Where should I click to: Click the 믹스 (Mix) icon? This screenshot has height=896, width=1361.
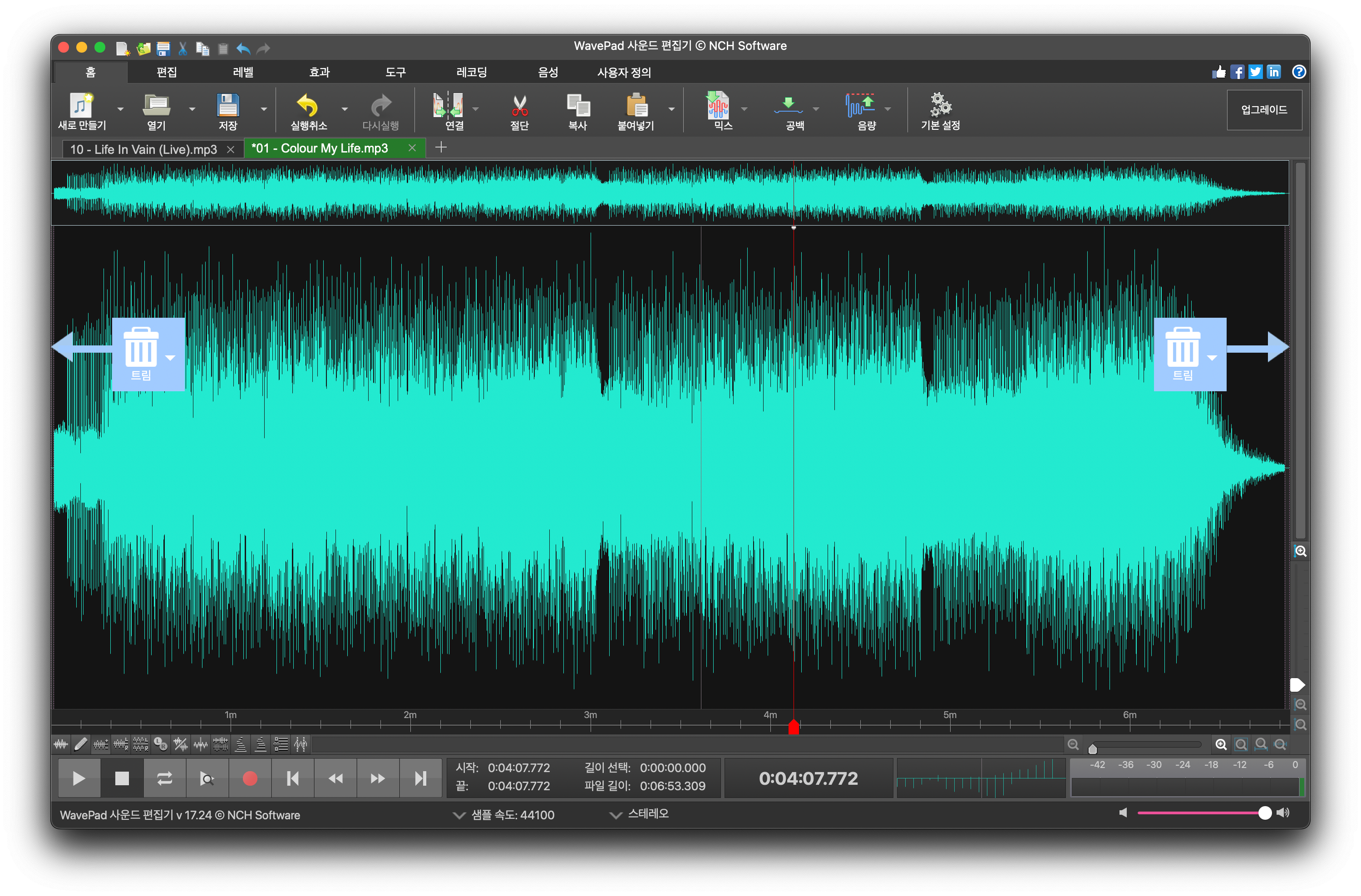click(717, 105)
